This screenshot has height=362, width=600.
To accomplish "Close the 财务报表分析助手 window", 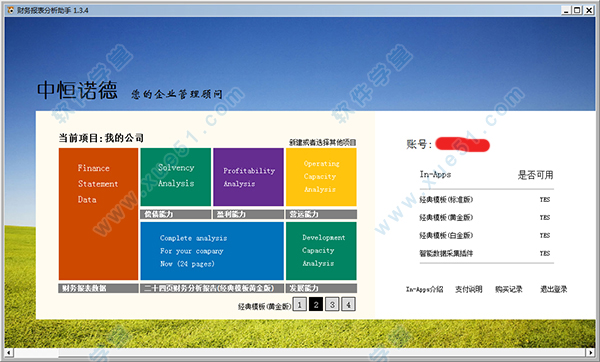I will point(589,10).
